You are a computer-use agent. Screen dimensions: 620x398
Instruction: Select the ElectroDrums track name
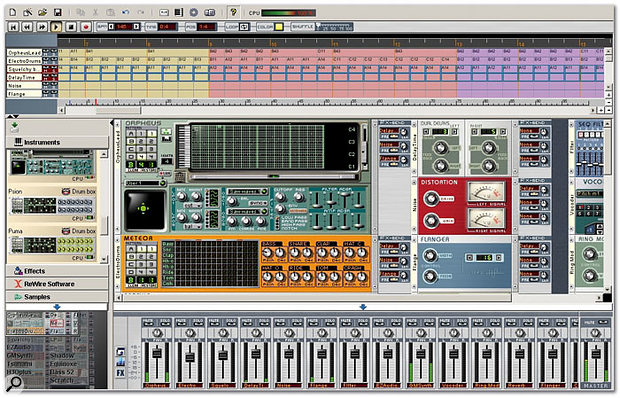click(x=24, y=61)
